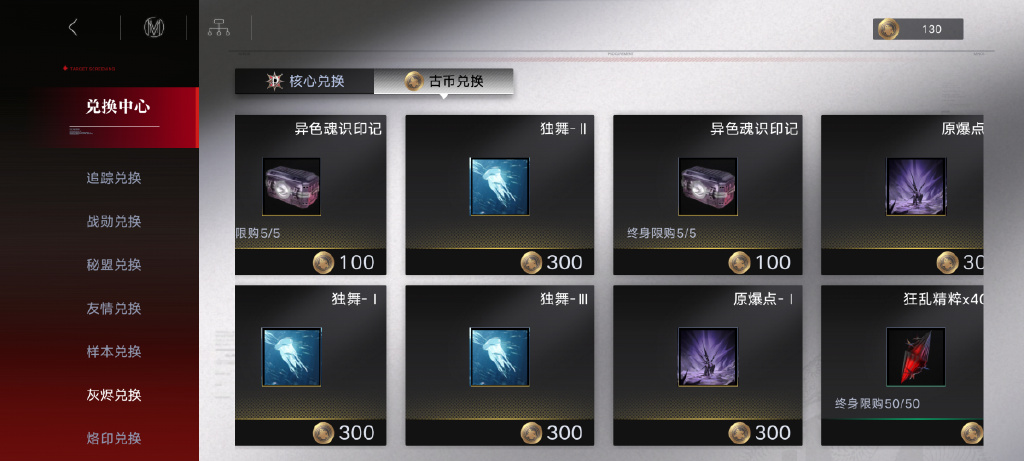Pick the 狂乱精粹 red crystal icon

click(916, 357)
